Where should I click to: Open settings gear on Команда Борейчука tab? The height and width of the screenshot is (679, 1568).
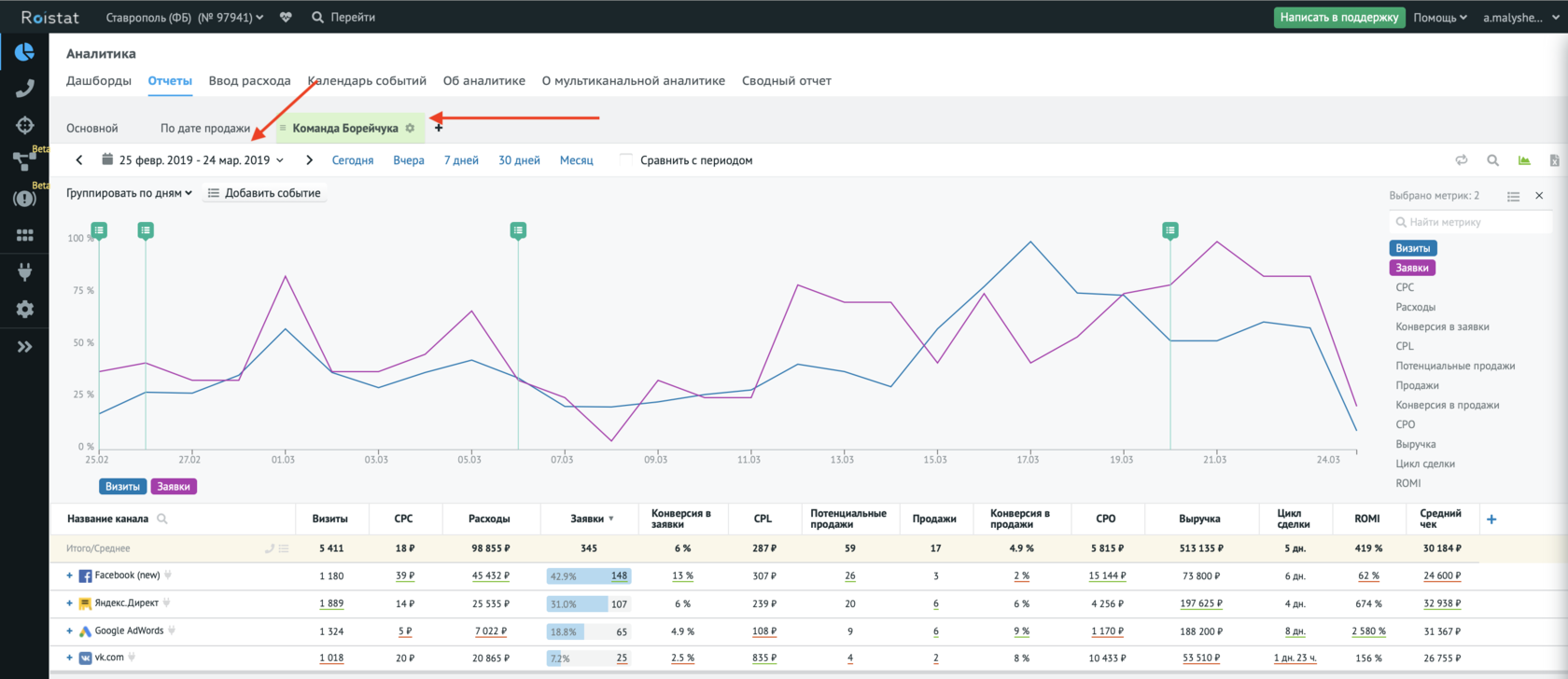pyautogui.click(x=410, y=128)
